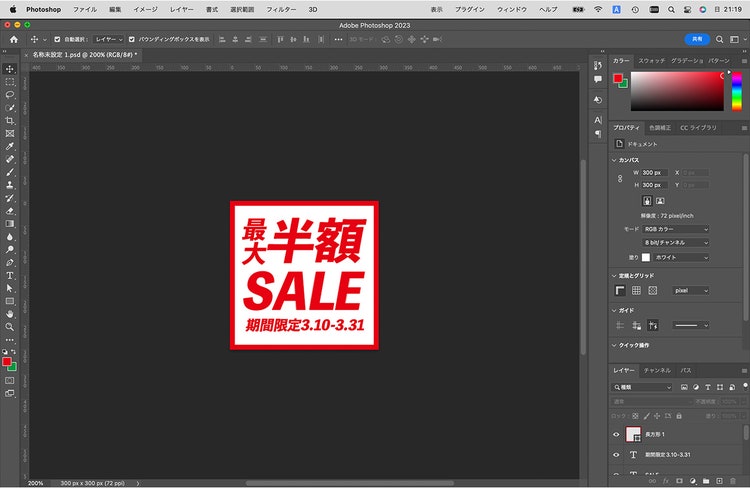750x488 pixels.
Task: Click white 塗り fill color swatch
Action: pos(646,257)
